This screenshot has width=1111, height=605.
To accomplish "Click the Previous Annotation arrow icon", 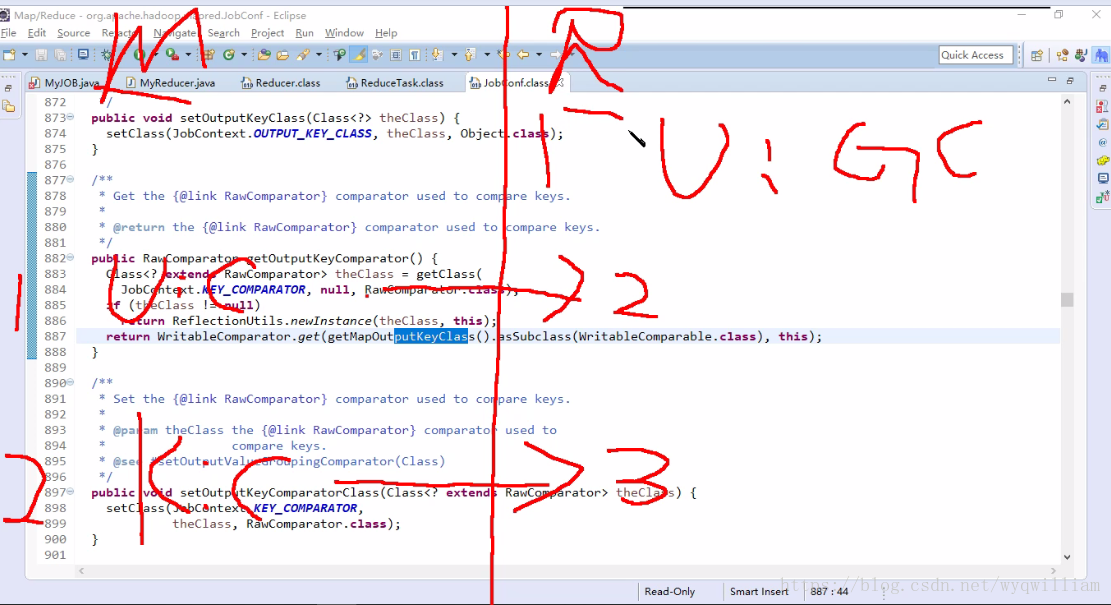I will [x=469, y=55].
